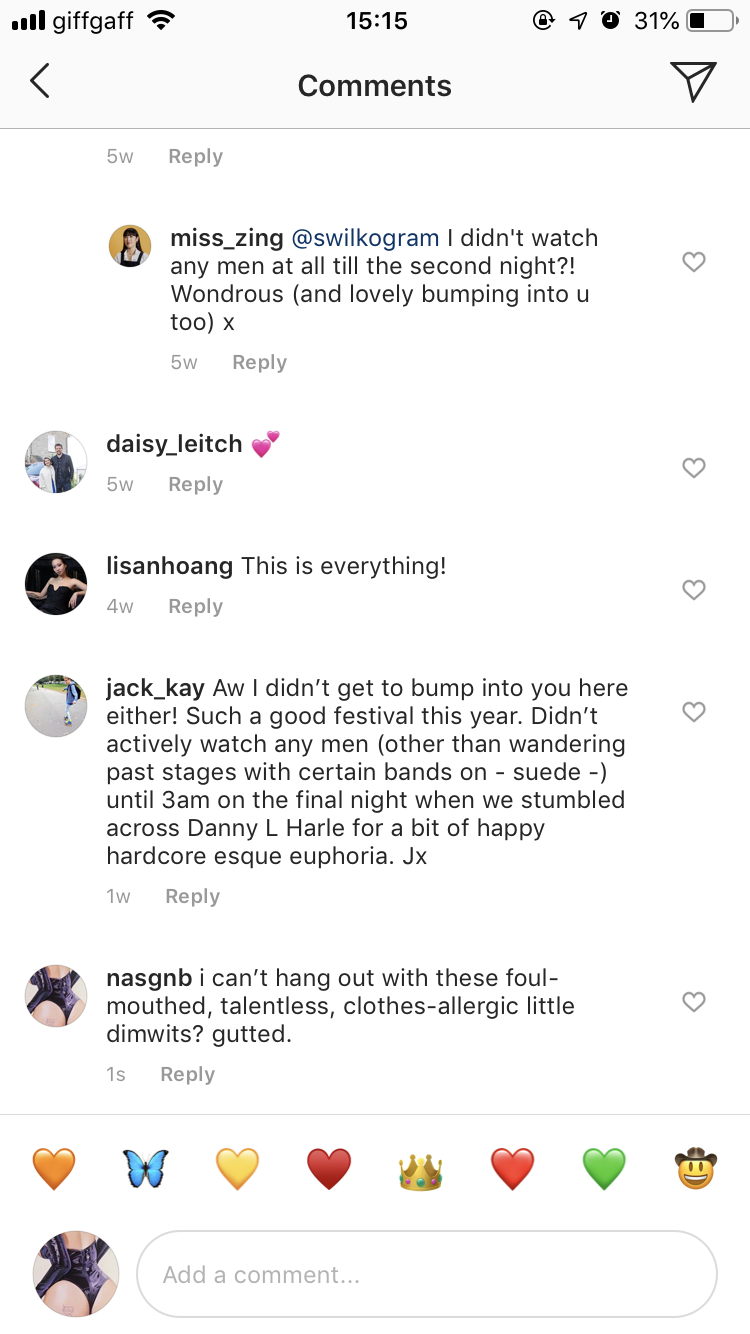
Task: React with the cowboy hat emoji
Action: 695,1168
